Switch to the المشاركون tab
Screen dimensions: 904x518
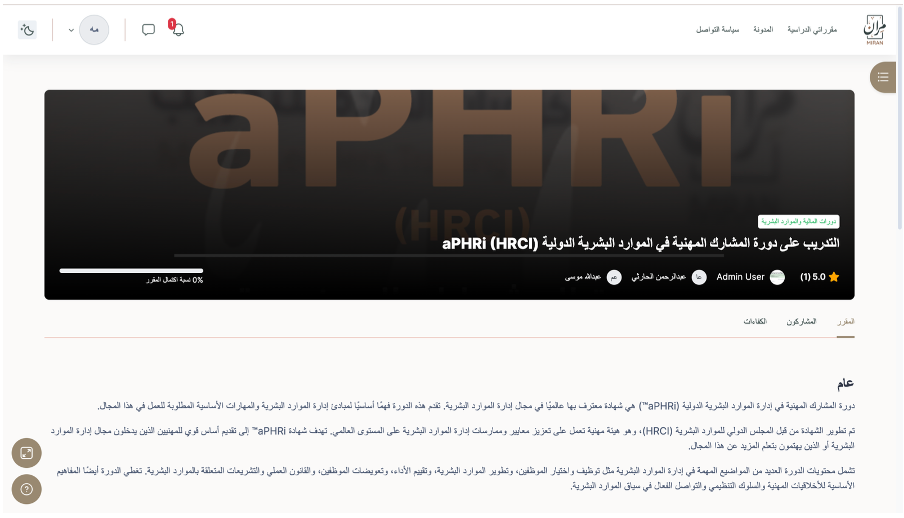pos(801,322)
